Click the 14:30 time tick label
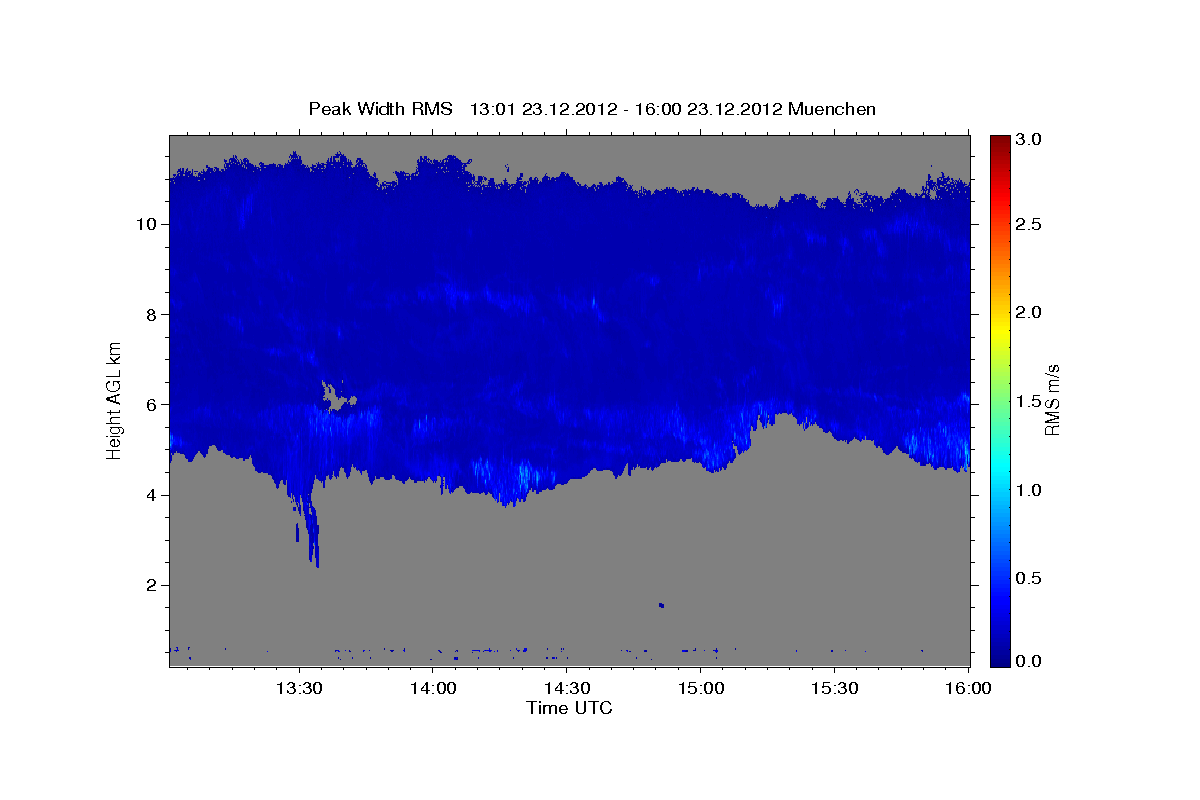 pyautogui.click(x=567, y=688)
